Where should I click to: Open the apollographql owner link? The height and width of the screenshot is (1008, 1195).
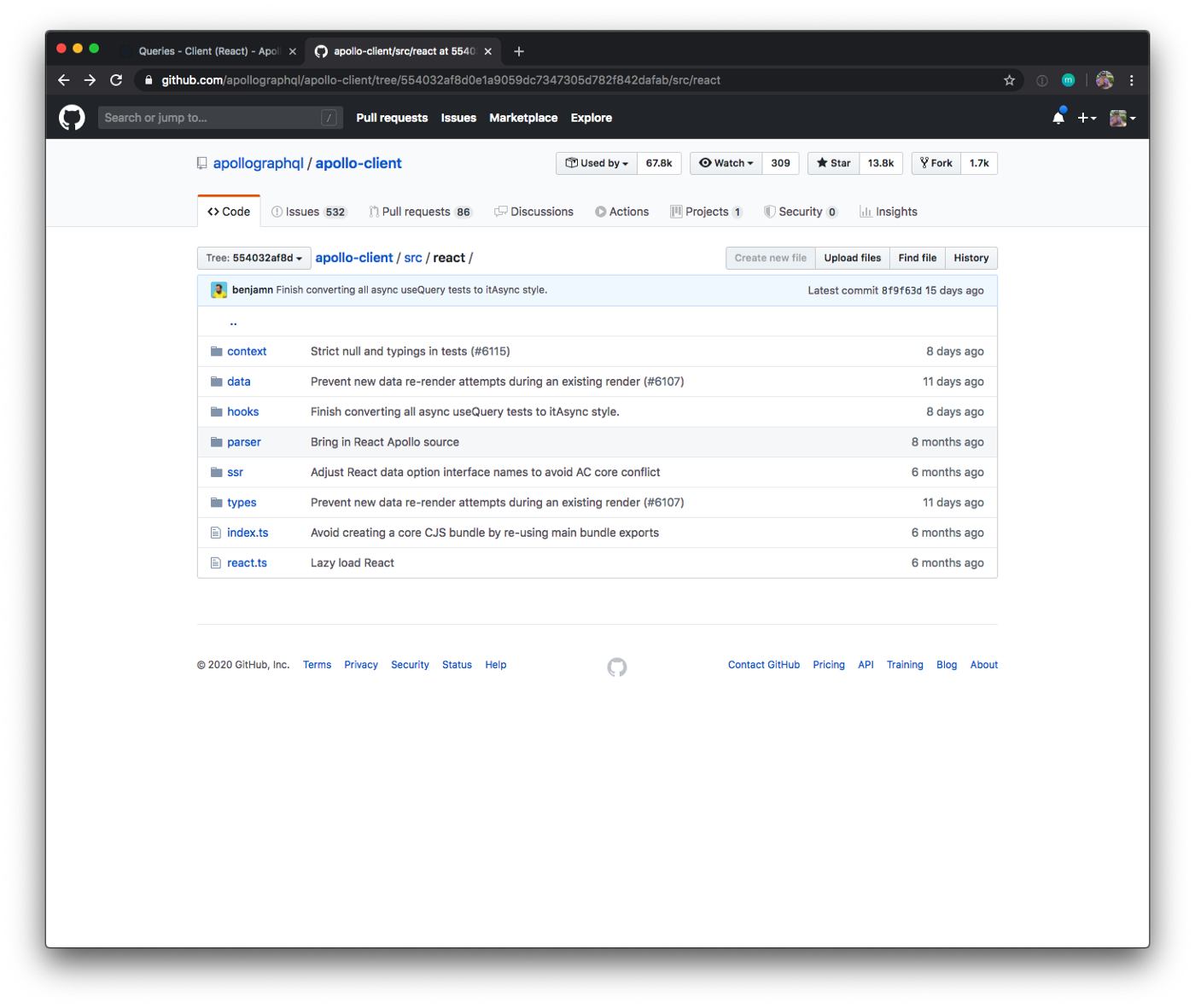pyautogui.click(x=259, y=163)
